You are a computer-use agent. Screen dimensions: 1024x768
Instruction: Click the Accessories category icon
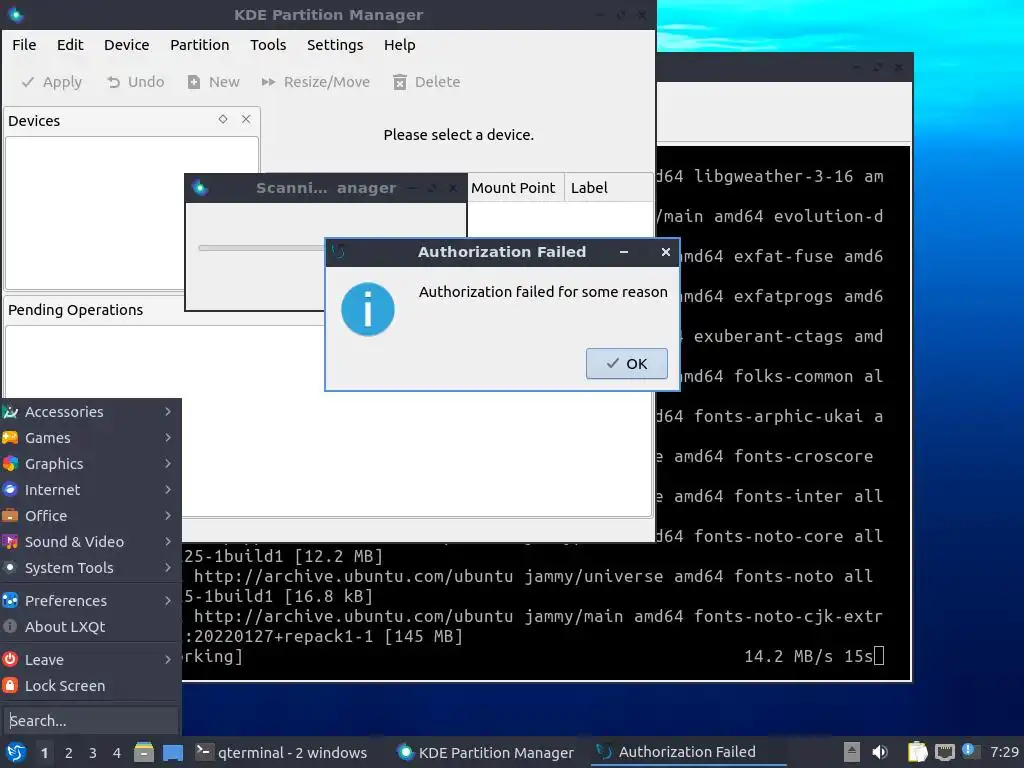10,411
